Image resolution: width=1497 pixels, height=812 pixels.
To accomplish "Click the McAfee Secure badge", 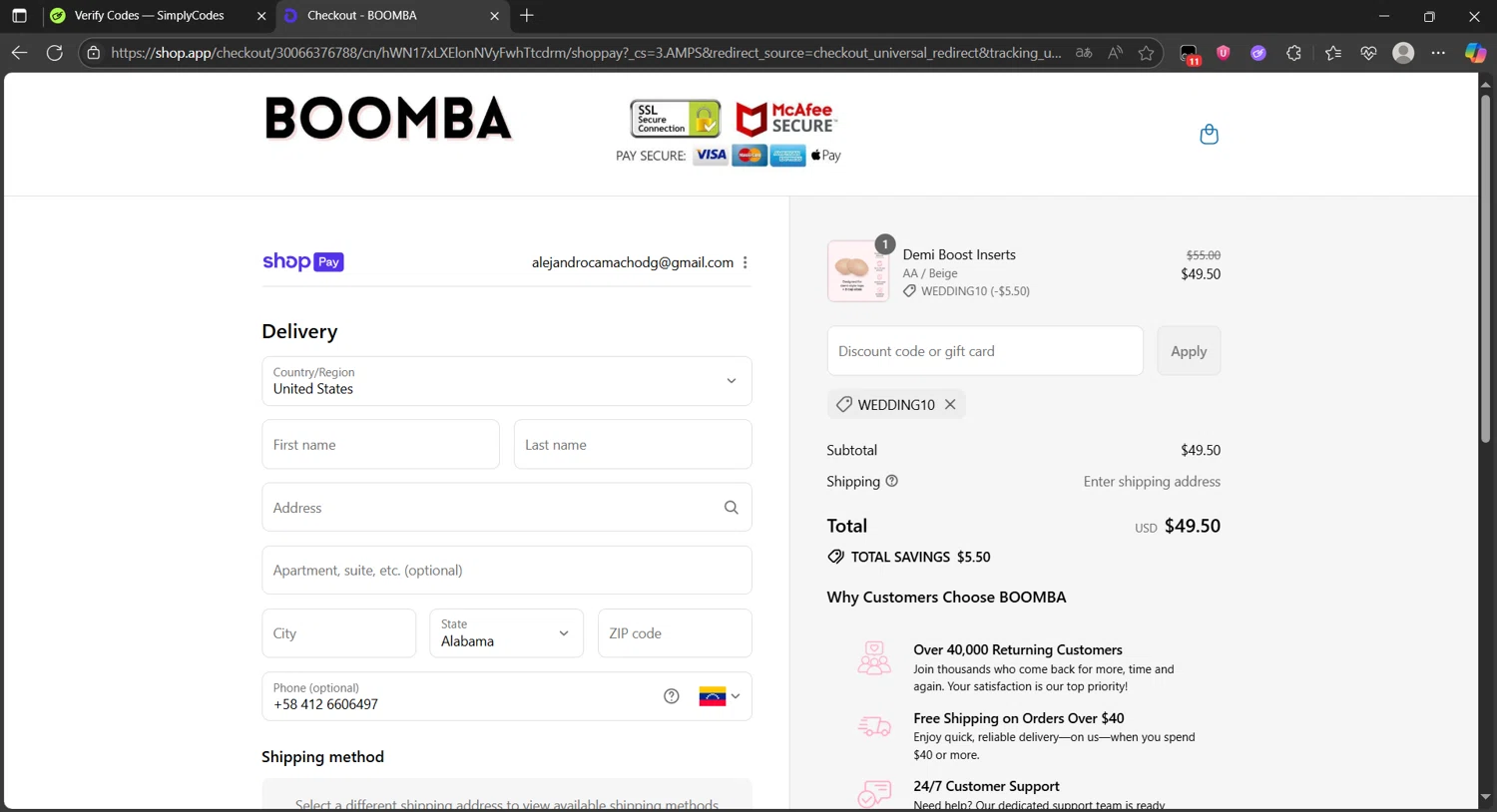I will (x=786, y=119).
